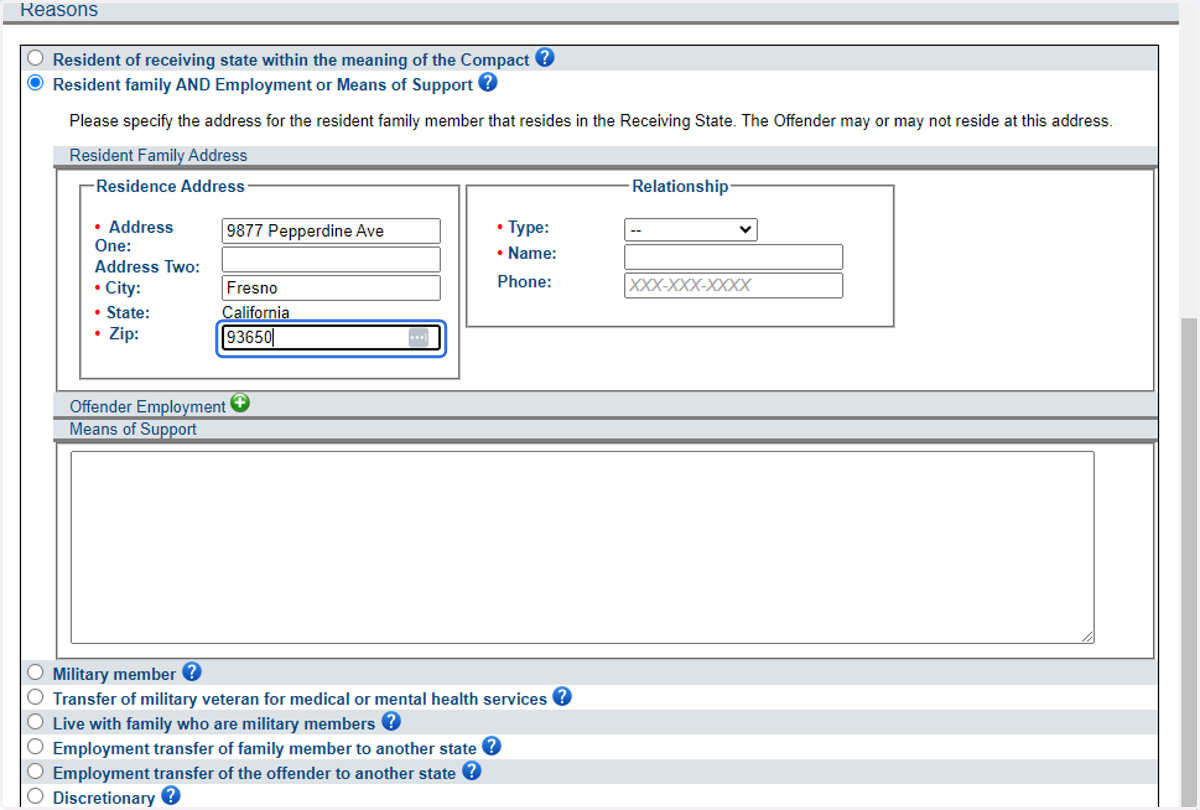Open help for Employment transfer of family member

(491, 746)
